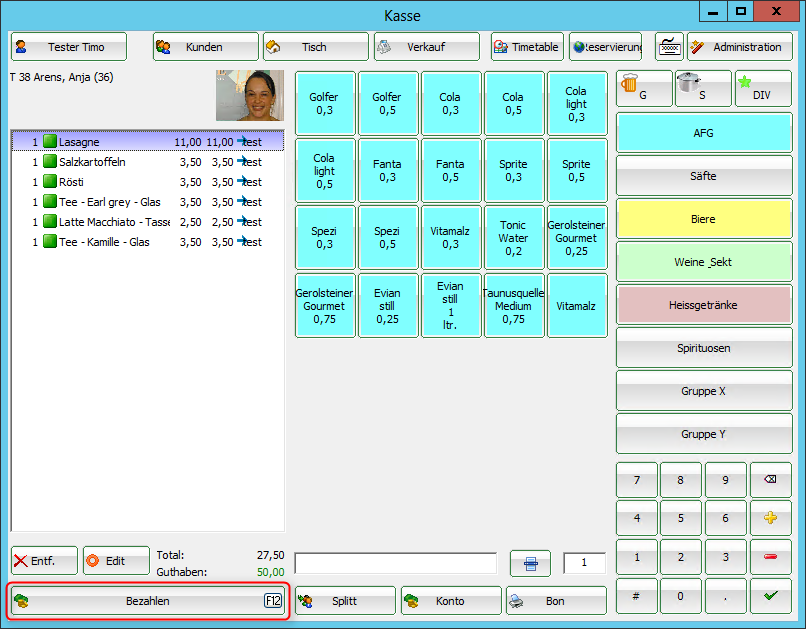Confirm with the green checkmark button
Screen dimensions: 806x629
[x=770, y=595]
